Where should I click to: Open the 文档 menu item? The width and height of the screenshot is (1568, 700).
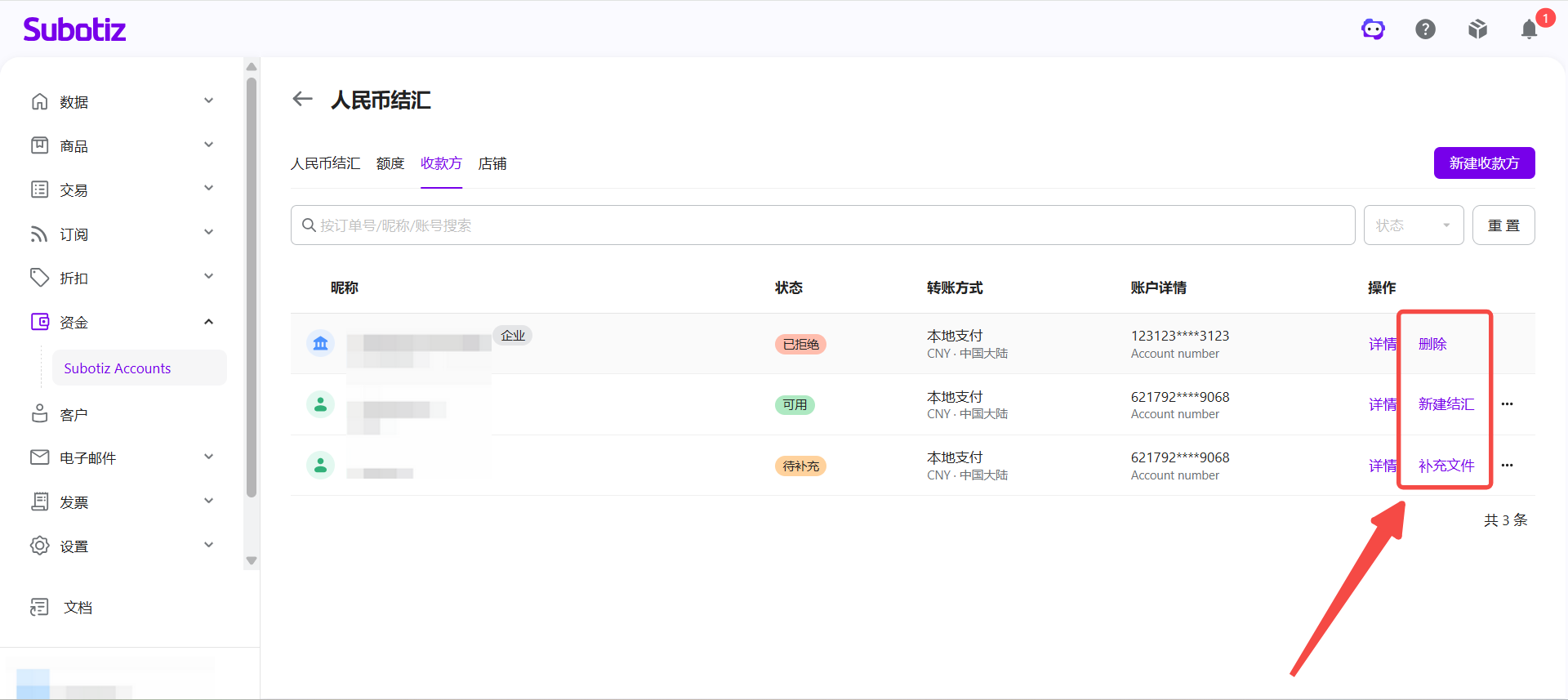pyautogui.click(x=78, y=607)
